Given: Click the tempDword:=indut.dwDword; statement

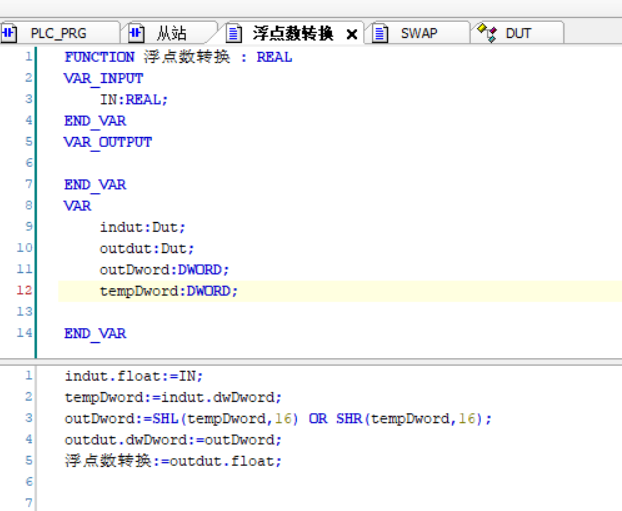Looking at the screenshot, I should [x=173, y=398].
